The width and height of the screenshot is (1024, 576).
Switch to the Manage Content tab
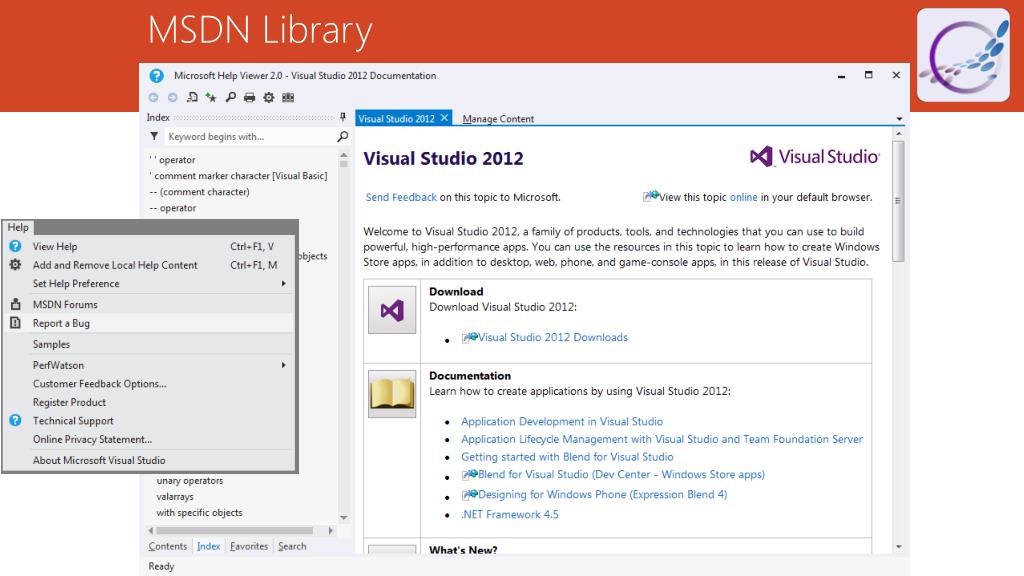(498, 119)
